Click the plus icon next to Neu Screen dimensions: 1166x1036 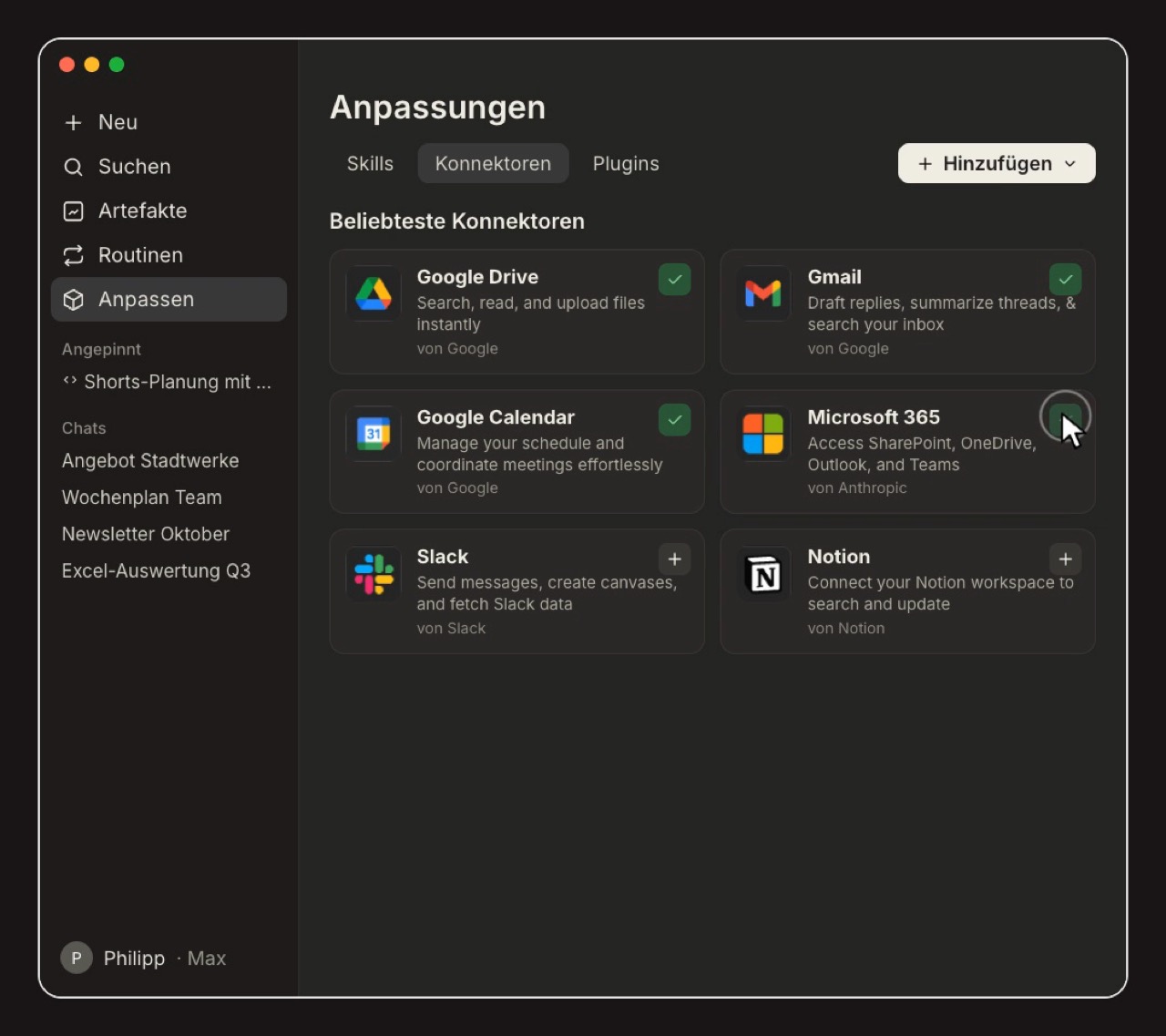(x=74, y=122)
